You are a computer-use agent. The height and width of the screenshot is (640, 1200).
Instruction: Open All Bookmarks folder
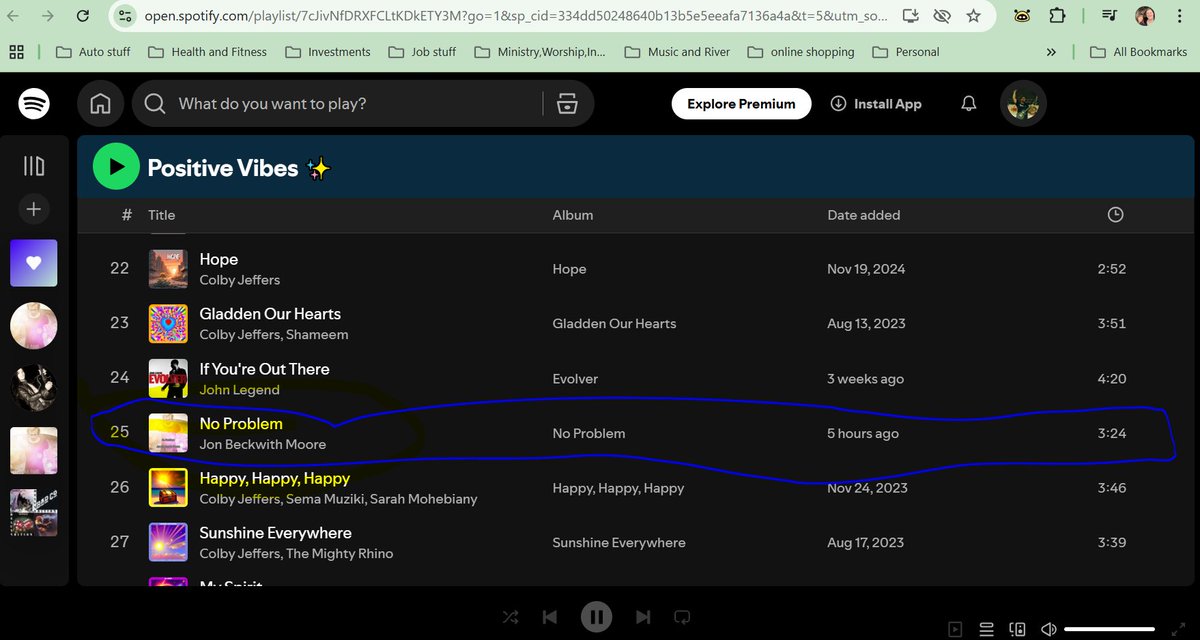(1138, 52)
